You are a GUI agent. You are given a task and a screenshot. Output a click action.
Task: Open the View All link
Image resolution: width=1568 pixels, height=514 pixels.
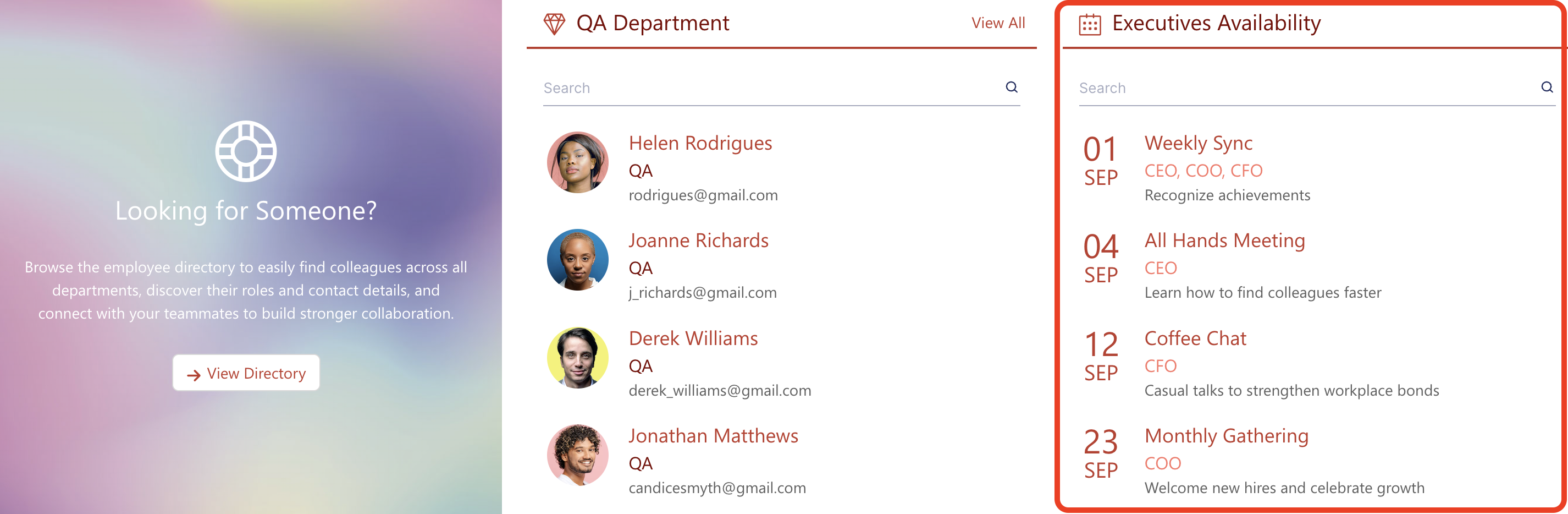click(999, 23)
